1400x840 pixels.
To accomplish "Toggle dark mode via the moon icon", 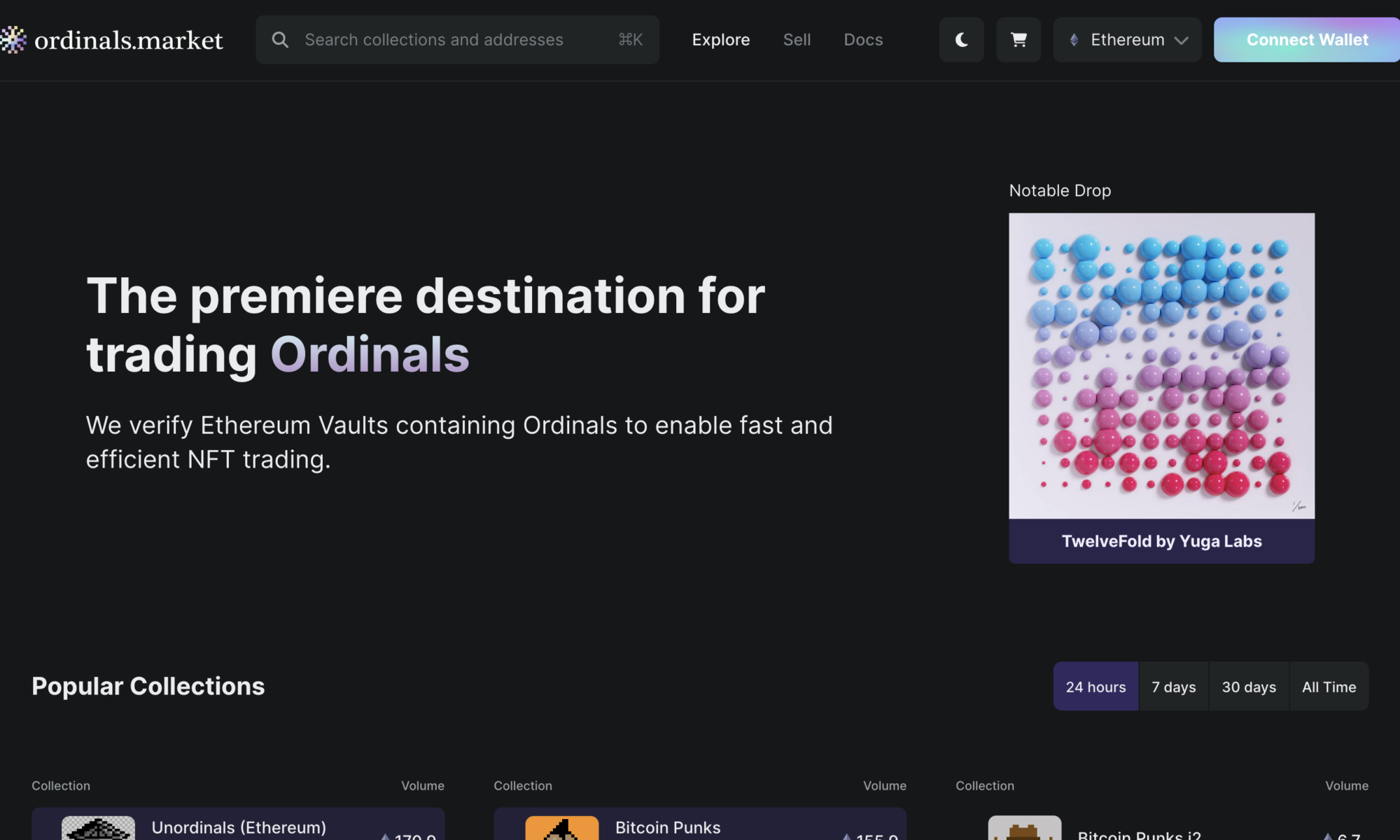I will click(x=961, y=40).
